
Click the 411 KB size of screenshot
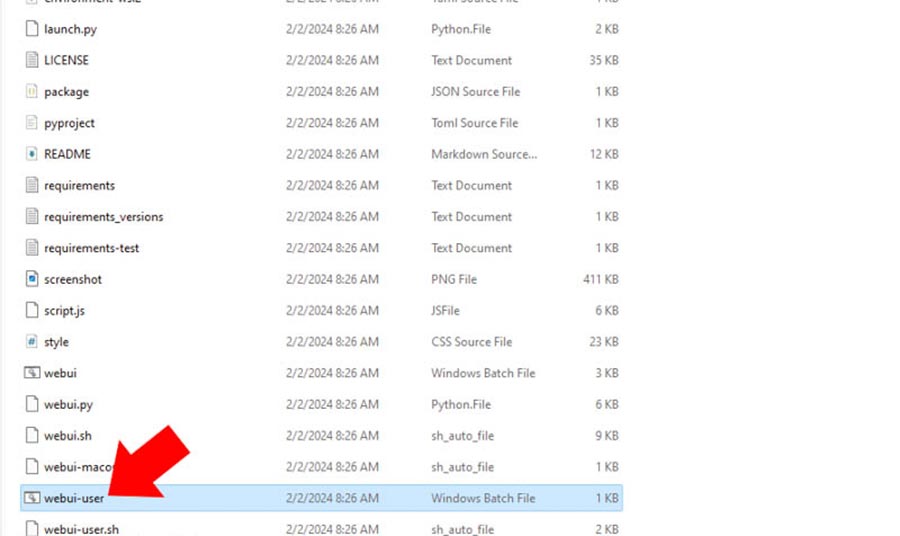pos(600,279)
